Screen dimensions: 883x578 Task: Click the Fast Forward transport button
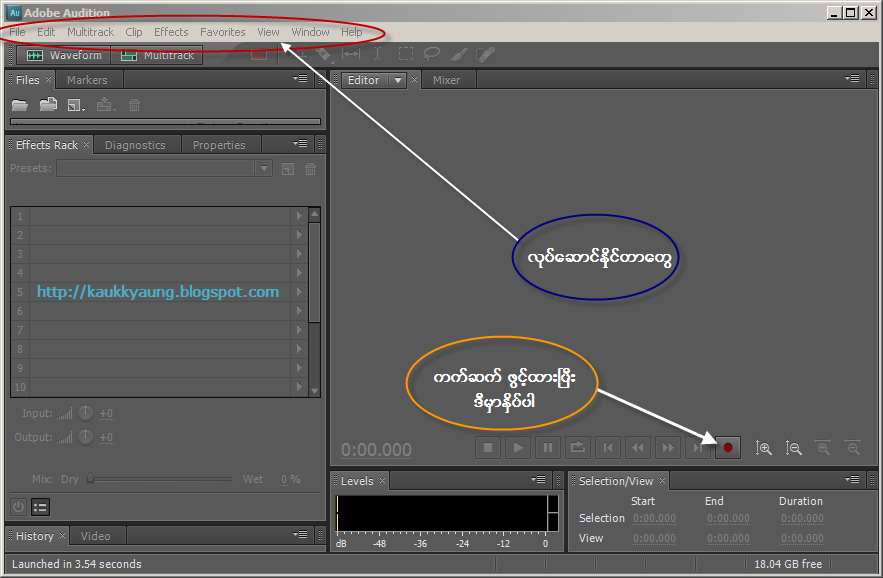tap(668, 448)
